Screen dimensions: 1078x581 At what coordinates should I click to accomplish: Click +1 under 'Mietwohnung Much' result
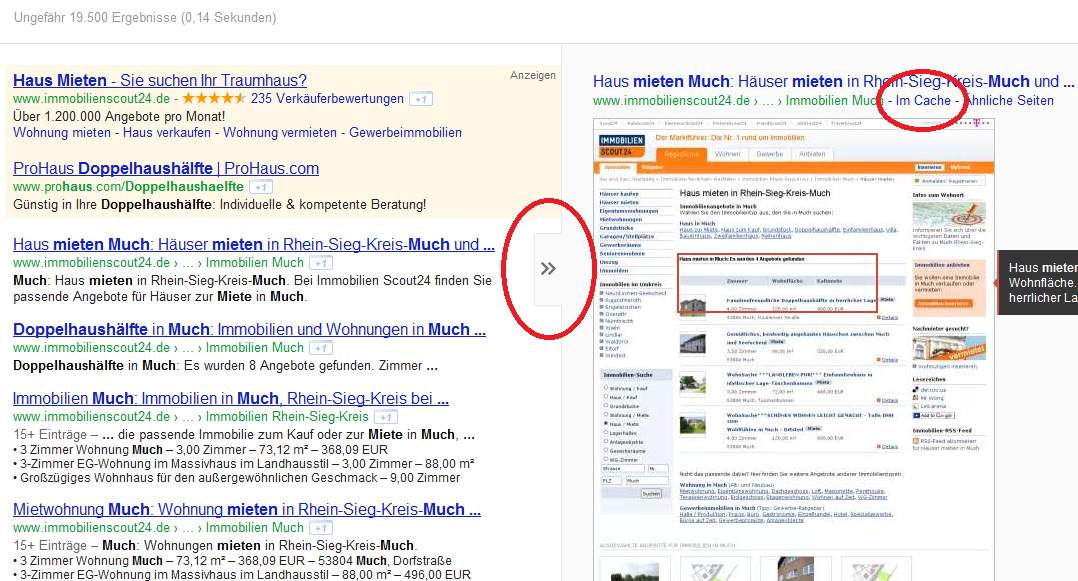point(320,528)
